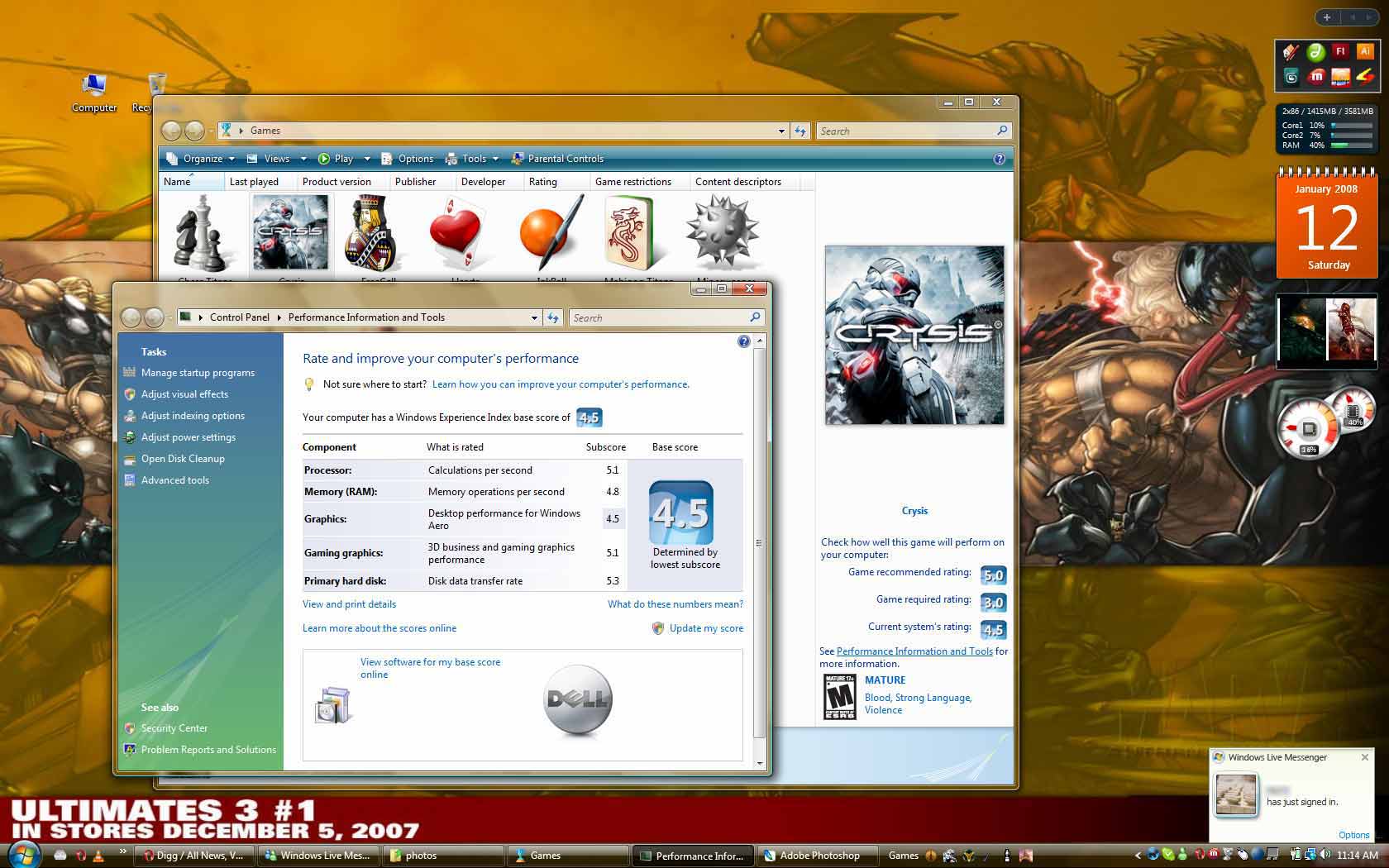
Task: Click the Performance window vertical scrollbar
Action: (x=759, y=543)
